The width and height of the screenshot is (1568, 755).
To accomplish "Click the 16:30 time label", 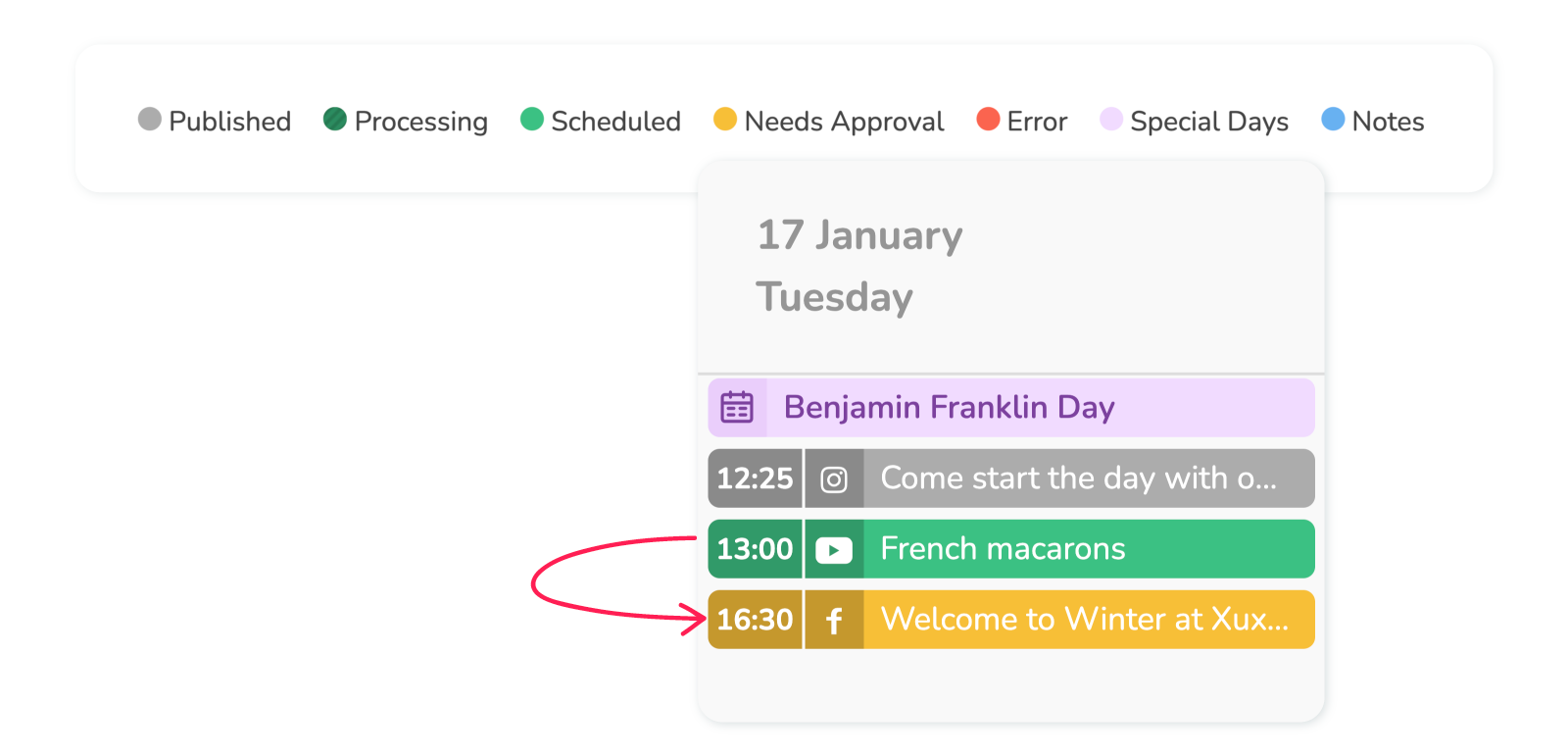I will (755, 620).
